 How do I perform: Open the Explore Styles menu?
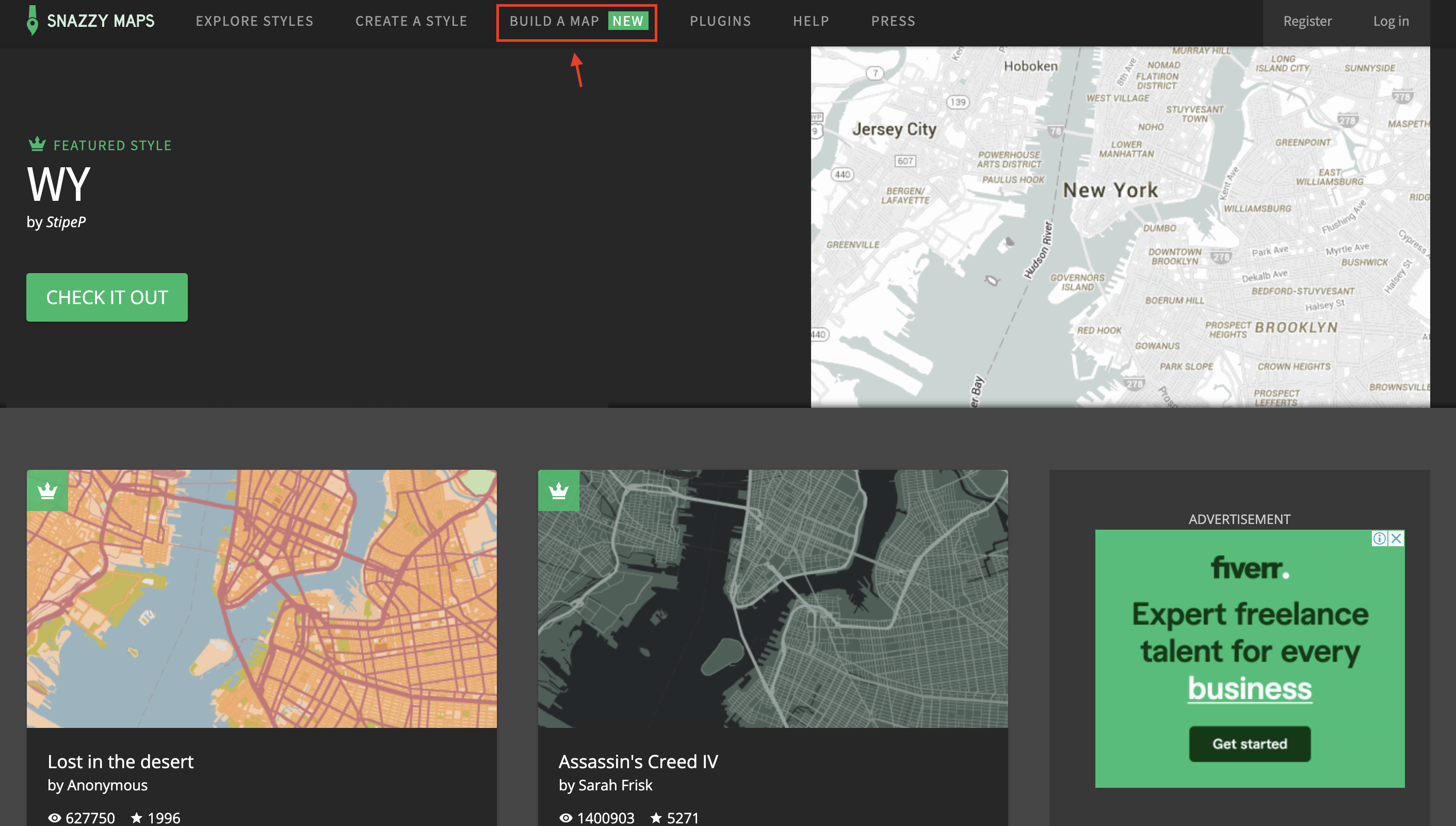pyautogui.click(x=254, y=21)
